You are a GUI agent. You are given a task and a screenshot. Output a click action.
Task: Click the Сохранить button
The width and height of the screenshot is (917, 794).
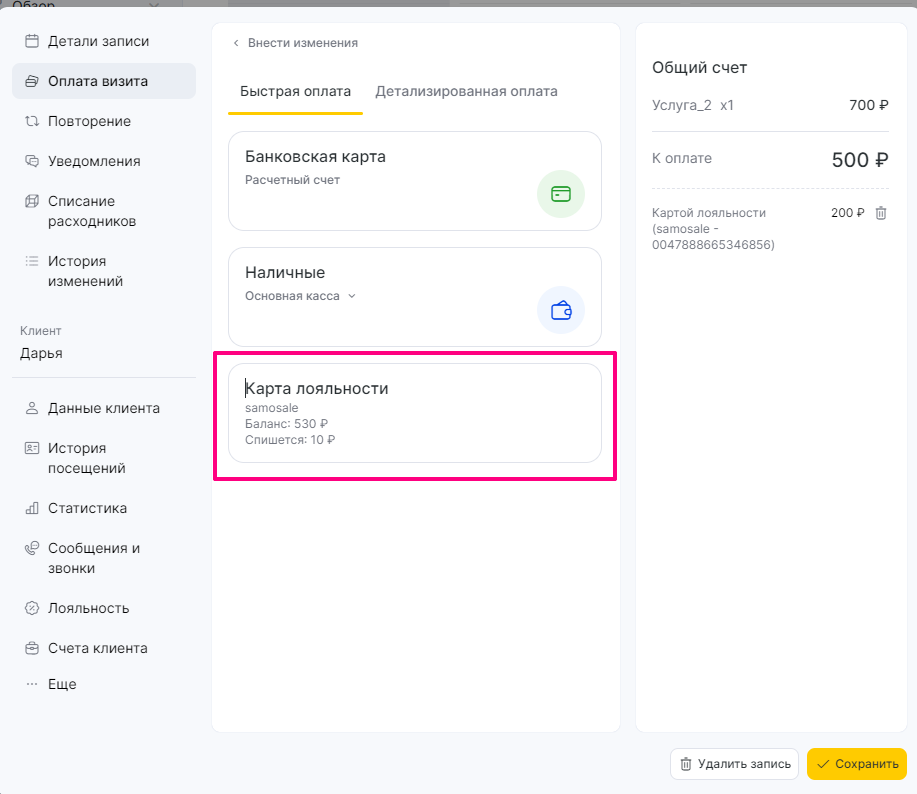click(x=857, y=764)
